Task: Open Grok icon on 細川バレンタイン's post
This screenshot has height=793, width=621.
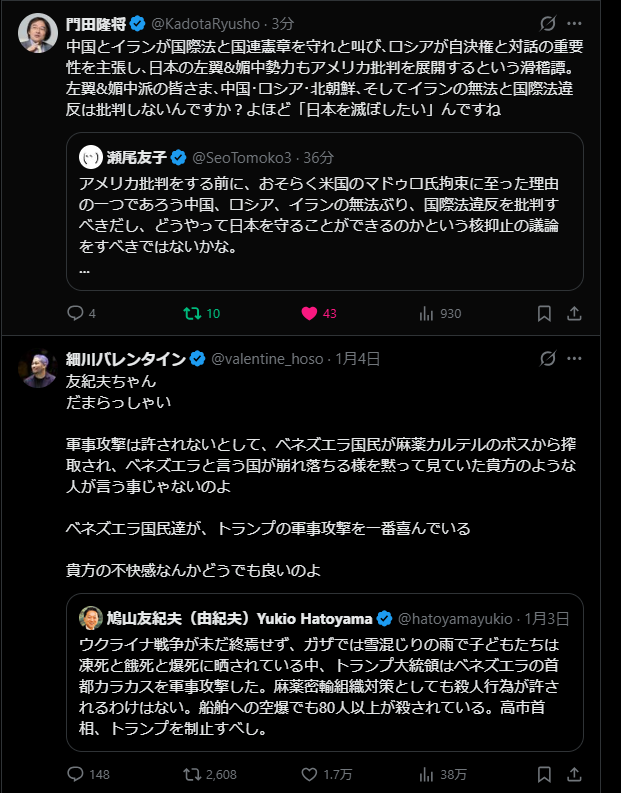Action: click(547, 358)
